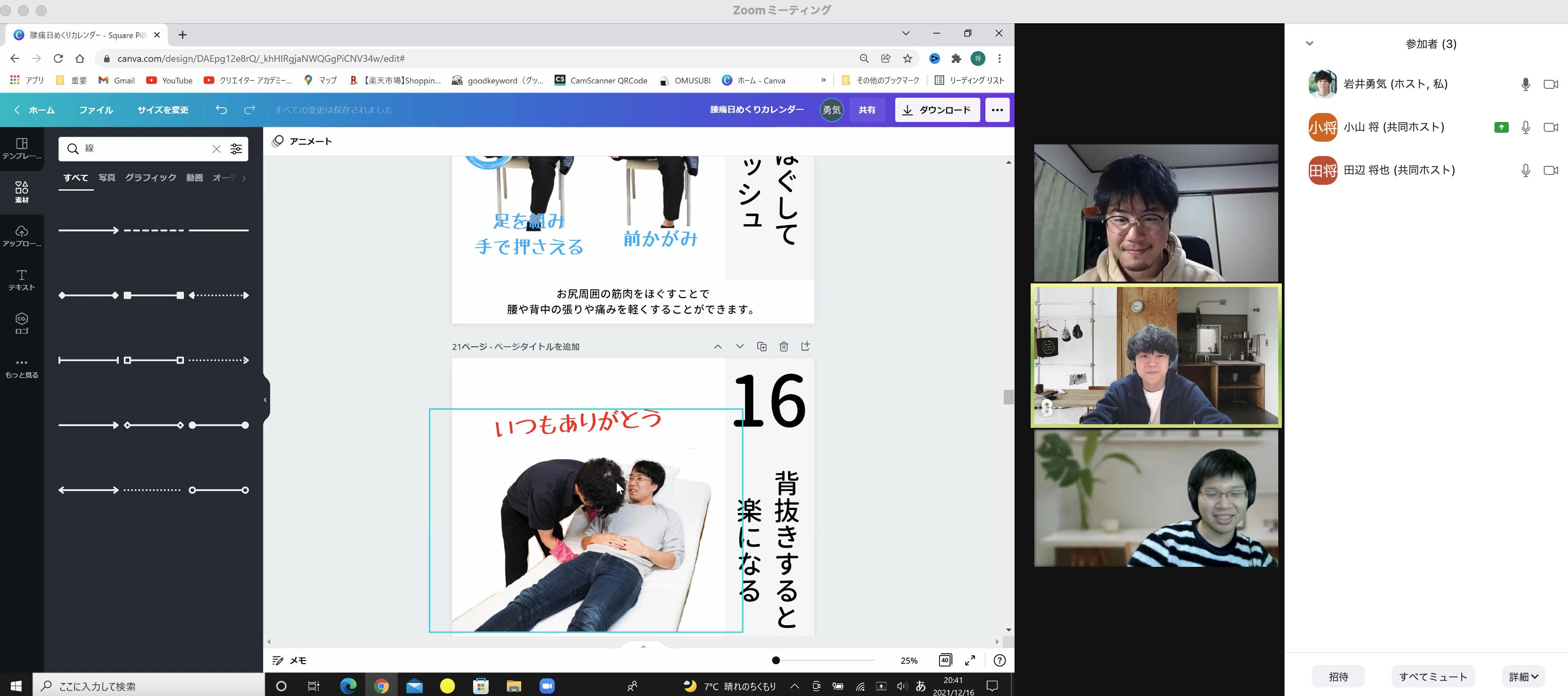Viewport: 1568px width, 696px height.
Task: Move page 21 down with chevron
Action: (740, 346)
